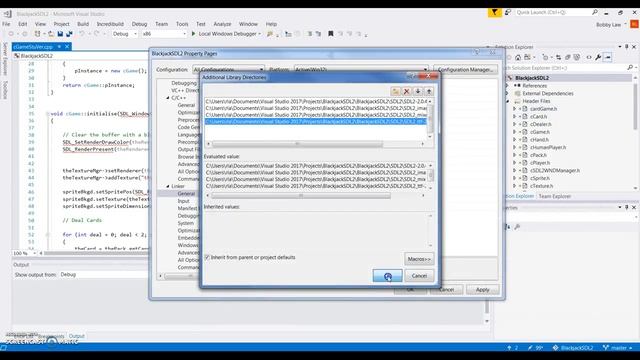Click horizontal scrollbar of directories list
The width and height of the screenshot is (640, 360).
click(x=297, y=144)
